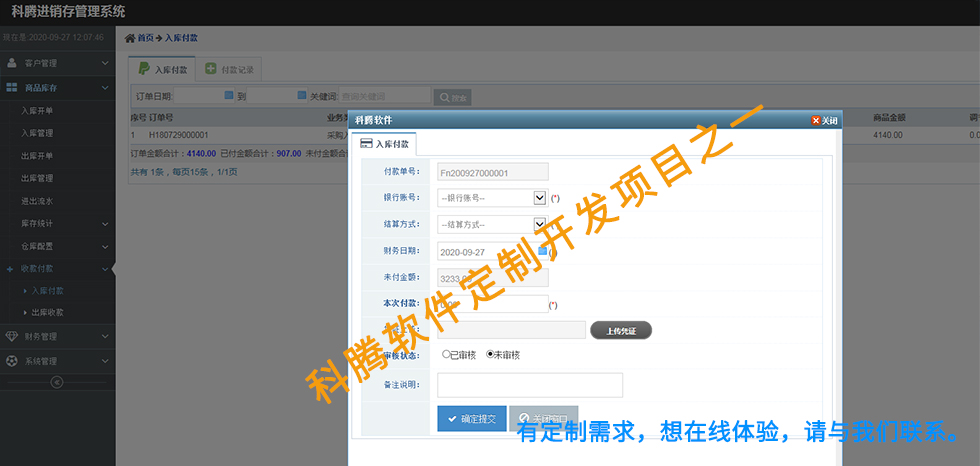The width and height of the screenshot is (980, 466).
Task: Click the 搜索 search button
Action: pyautogui.click(x=452, y=97)
